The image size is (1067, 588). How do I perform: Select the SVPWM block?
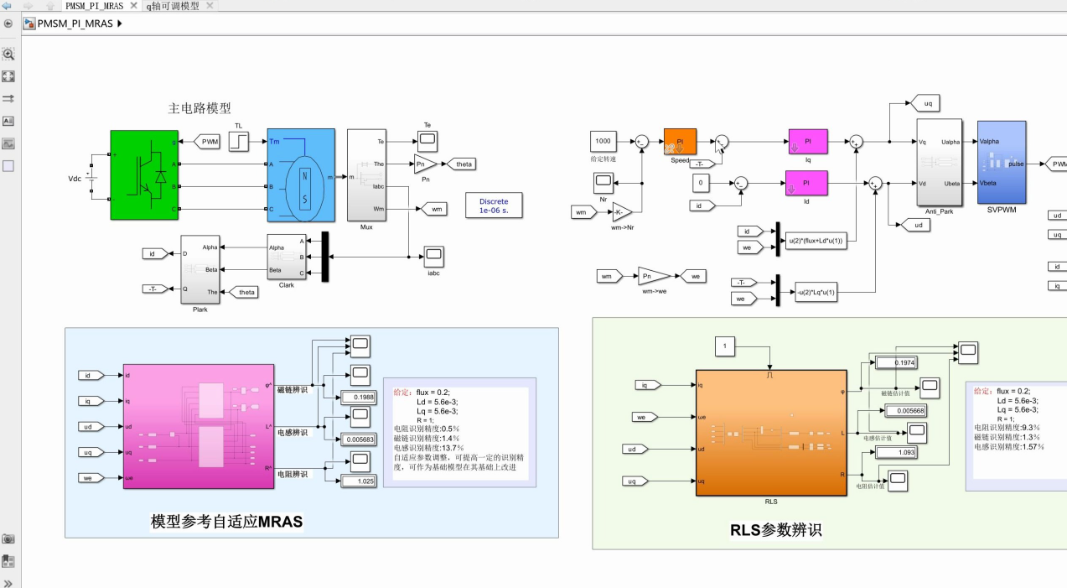(x=1001, y=162)
